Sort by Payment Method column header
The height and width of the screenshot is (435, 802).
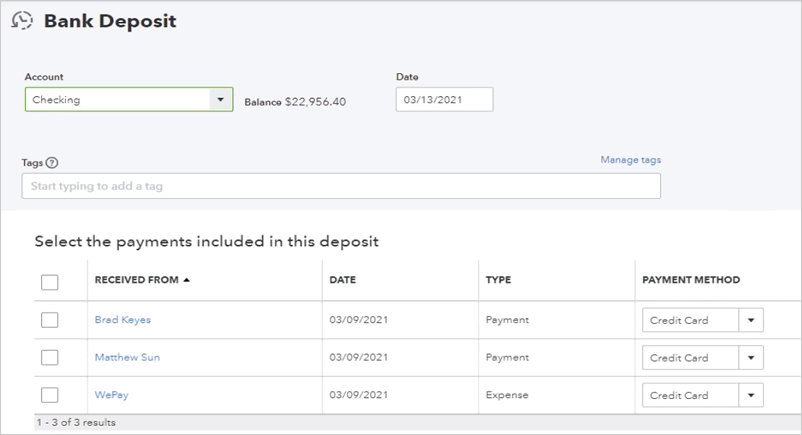[x=690, y=280]
